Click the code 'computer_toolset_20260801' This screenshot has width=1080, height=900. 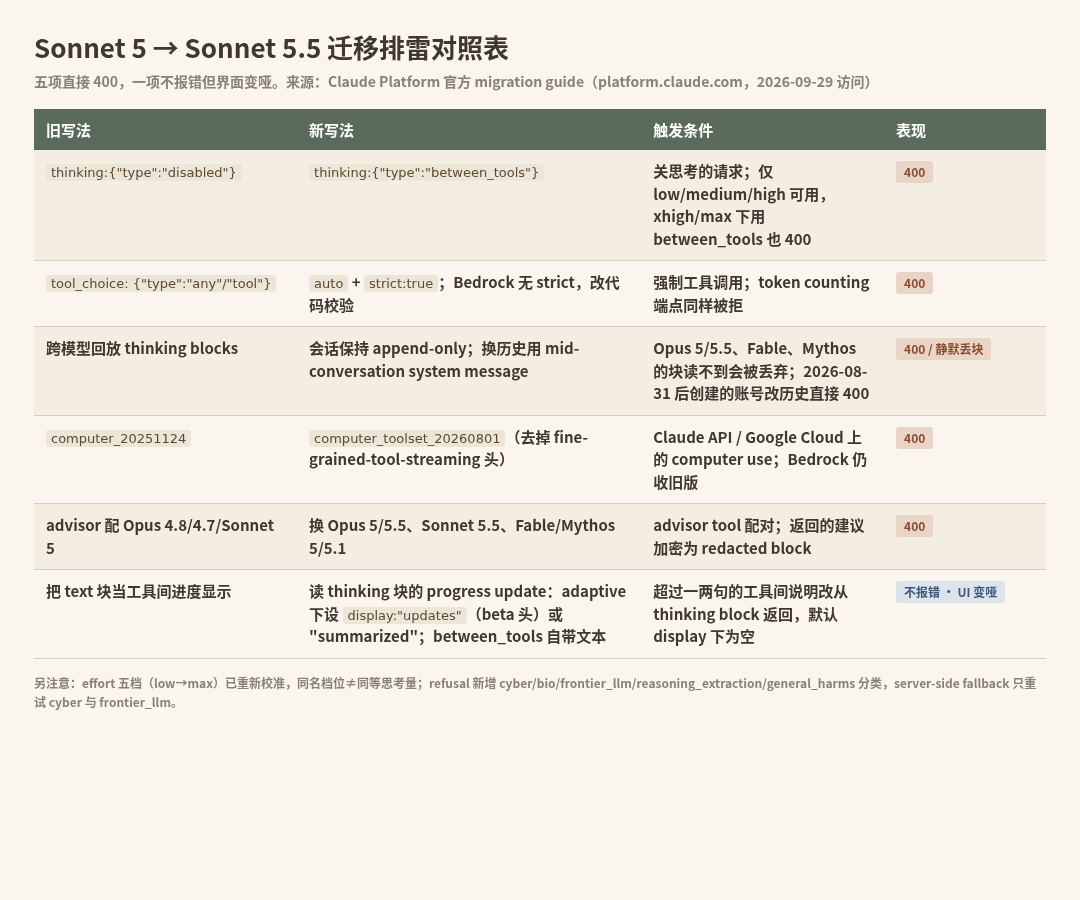[x=406, y=439]
